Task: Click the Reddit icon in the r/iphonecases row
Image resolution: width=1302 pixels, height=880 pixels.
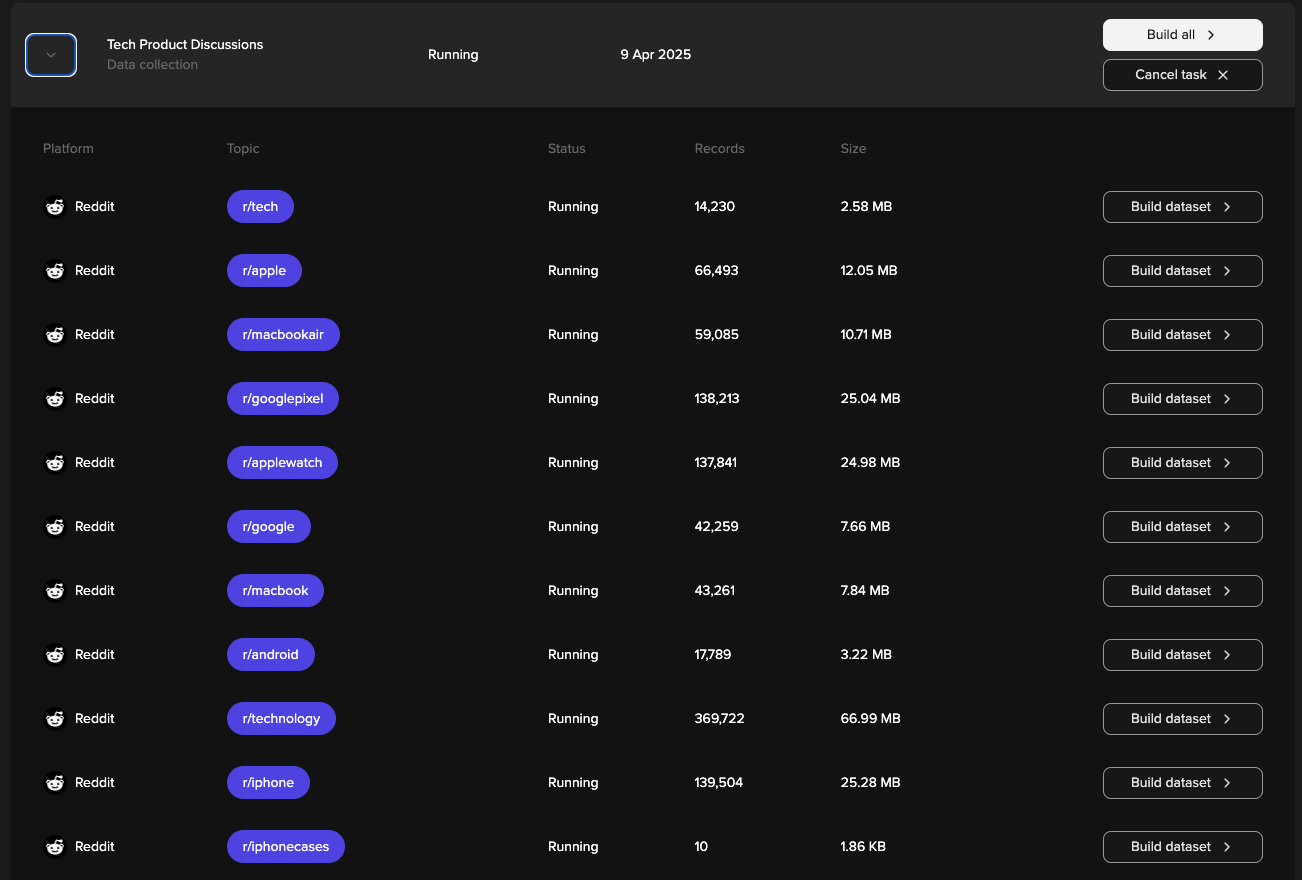Action: click(55, 847)
